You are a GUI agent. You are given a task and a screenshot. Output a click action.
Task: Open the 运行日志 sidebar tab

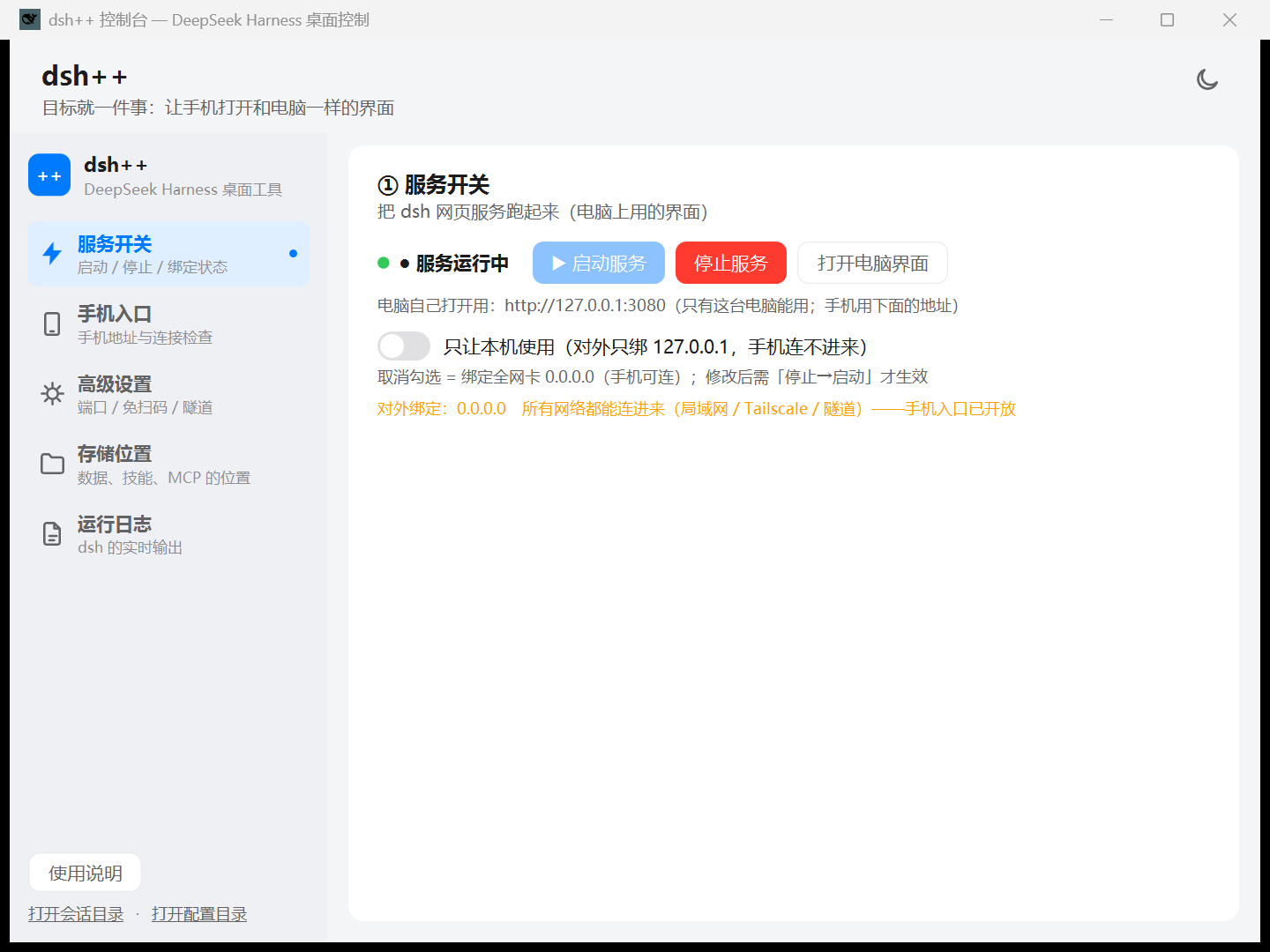coord(168,534)
